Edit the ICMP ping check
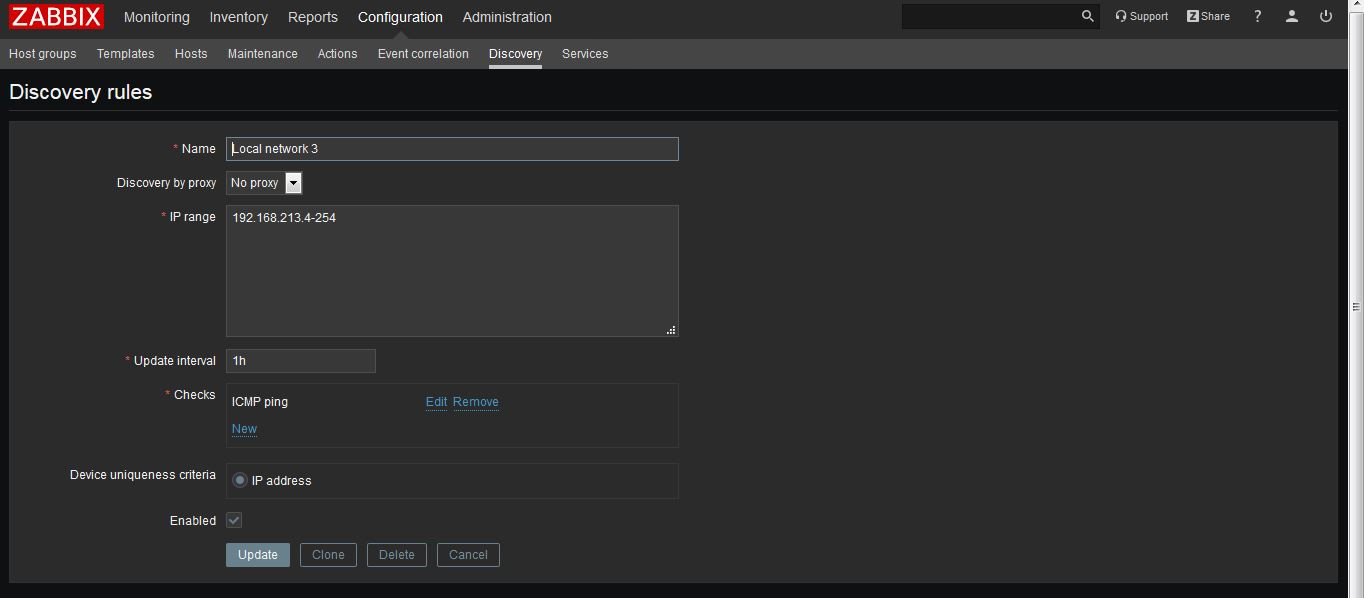Screen dimensions: 1364x598 click(x=436, y=402)
